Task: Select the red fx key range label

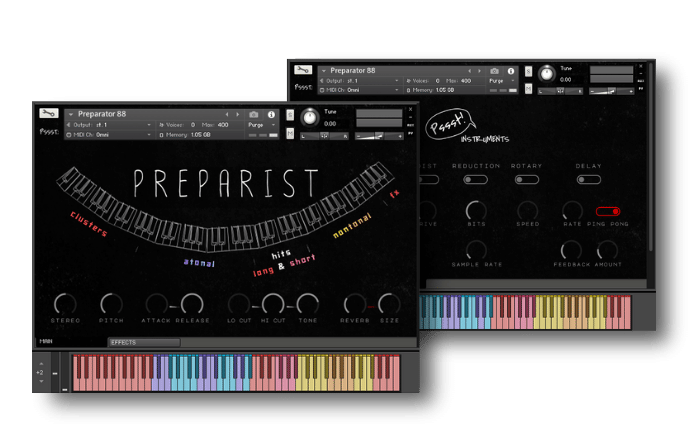Action: (x=394, y=194)
